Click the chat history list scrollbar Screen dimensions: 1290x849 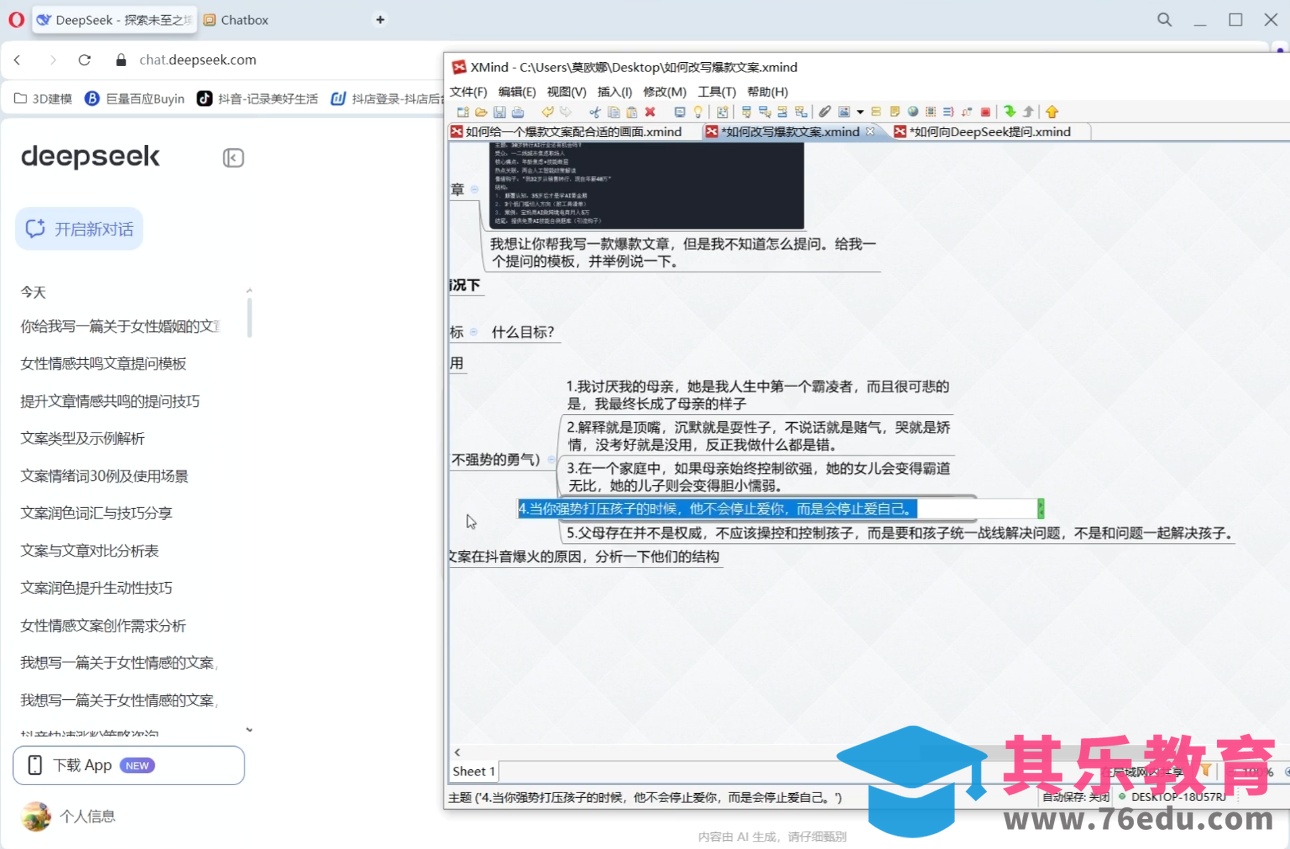click(x=249, y=318)
